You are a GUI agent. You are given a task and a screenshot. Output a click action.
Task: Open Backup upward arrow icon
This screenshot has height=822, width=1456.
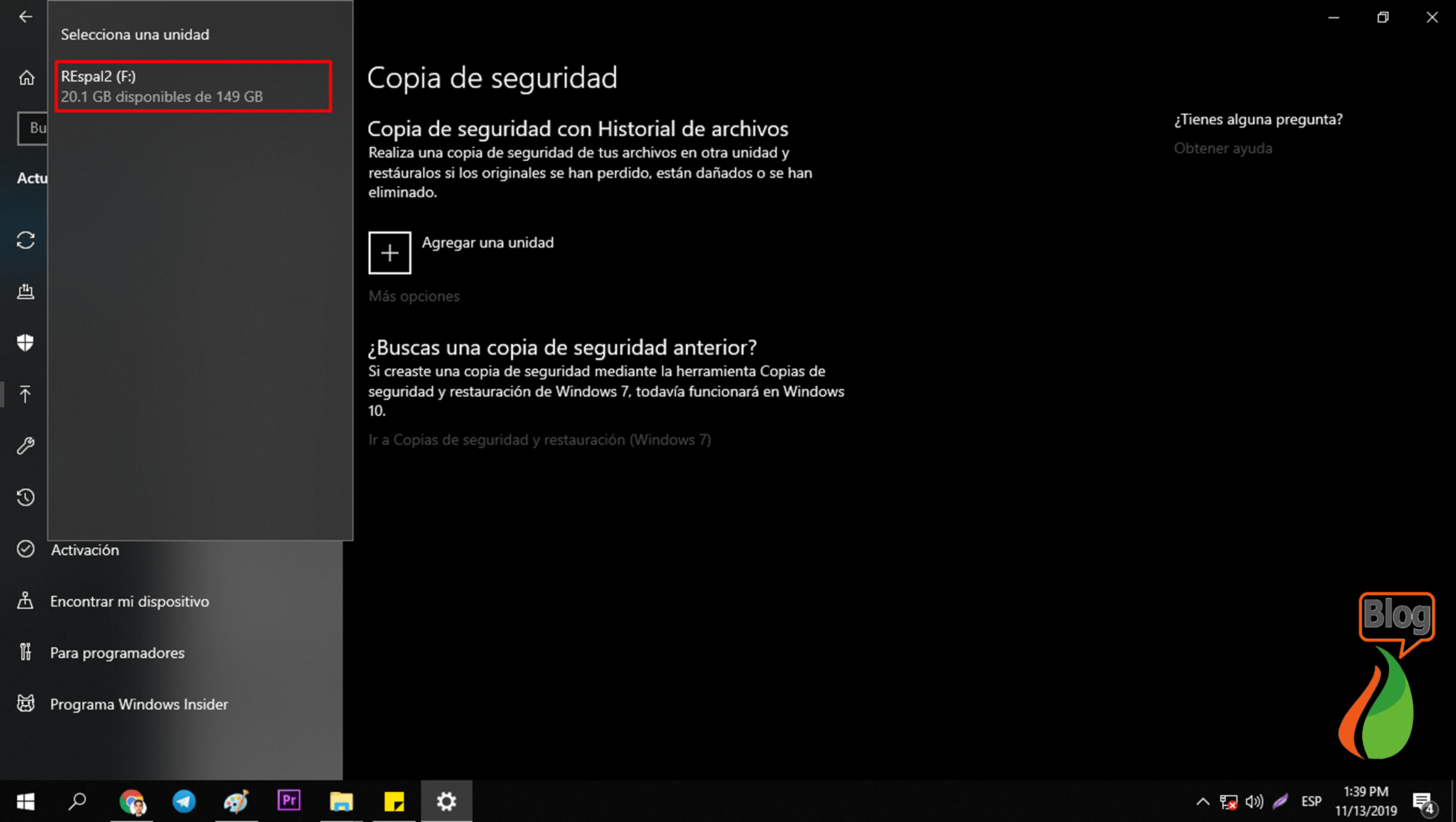26,394
